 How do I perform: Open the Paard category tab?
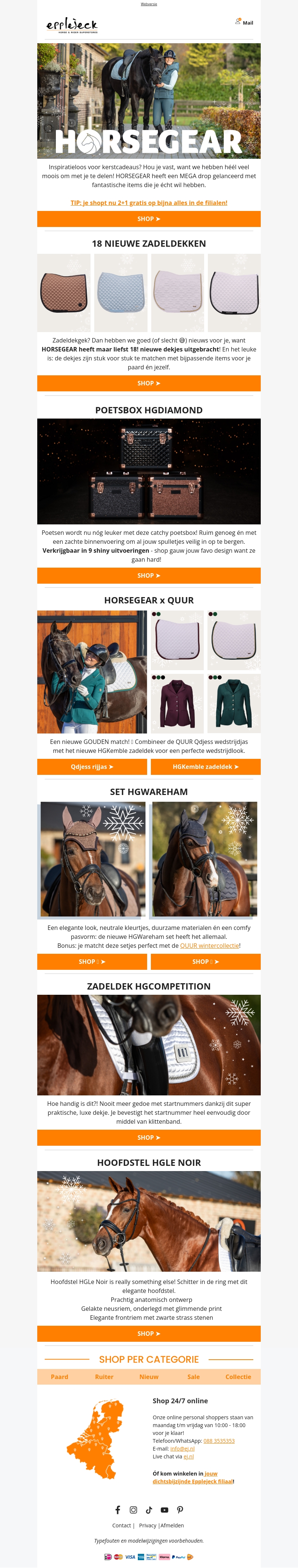[x=60, y=1376]
